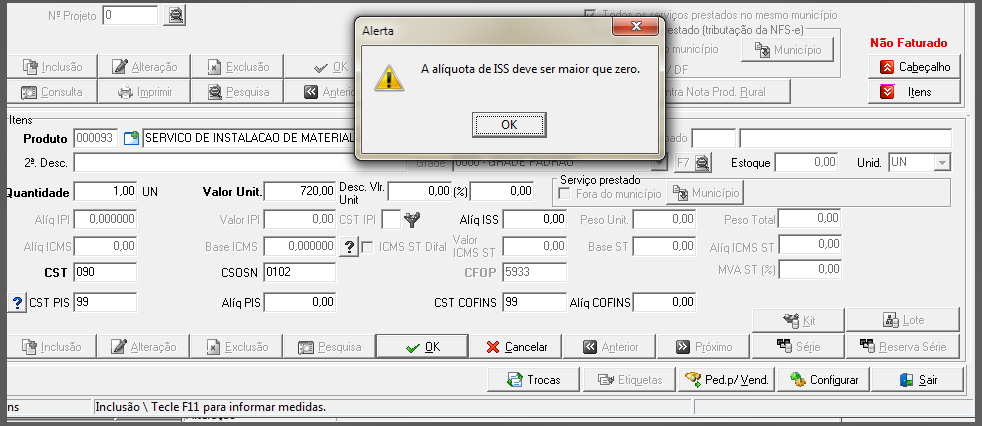This screenshot has width=982, height=426.
Task: Expand the Itens section button
Action: coord(914,92)
